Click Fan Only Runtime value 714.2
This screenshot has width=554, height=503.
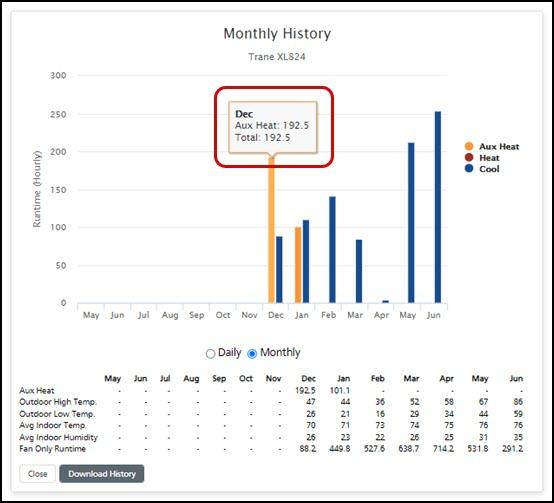coord(443,449)
